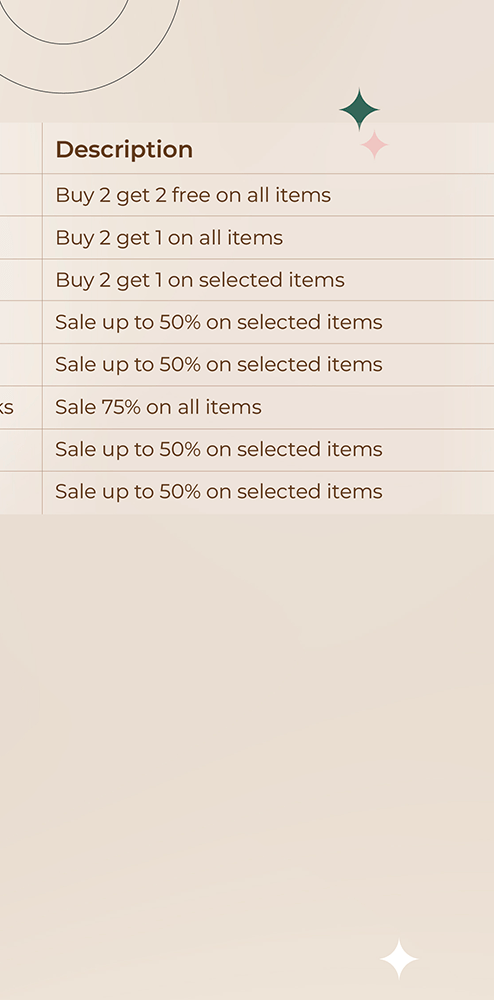Click 'Buy 2 get 1 on selected items'
Image resolution: width=494 pixels, height=1000 pixels.
pos(200,280)
